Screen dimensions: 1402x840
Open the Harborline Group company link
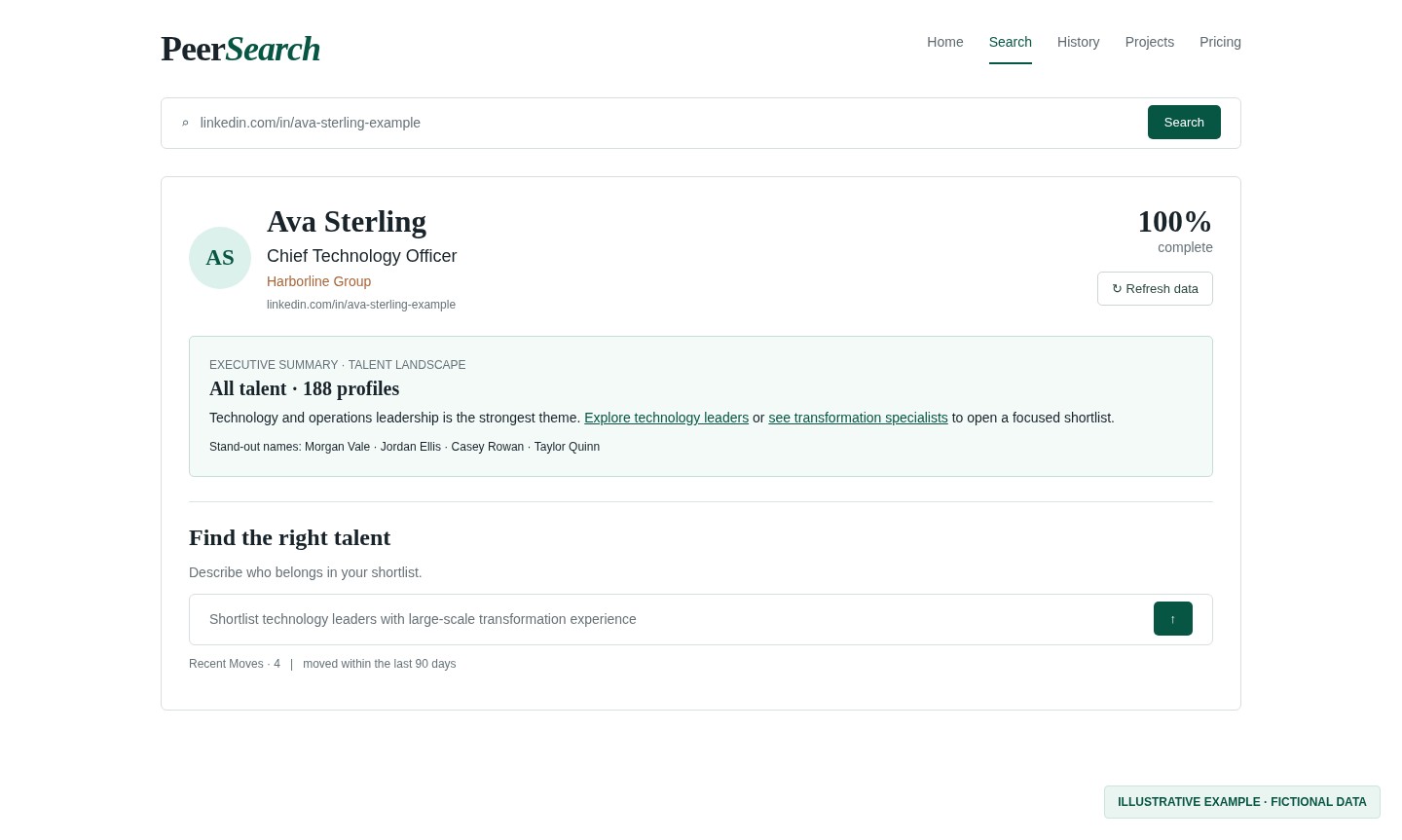pos(318,281)
